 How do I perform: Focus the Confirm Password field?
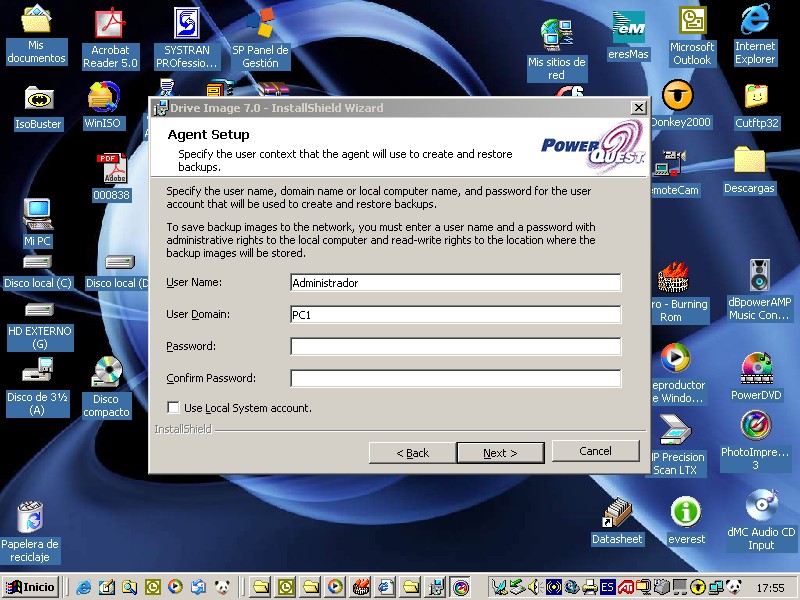click(x=456, y=379)
